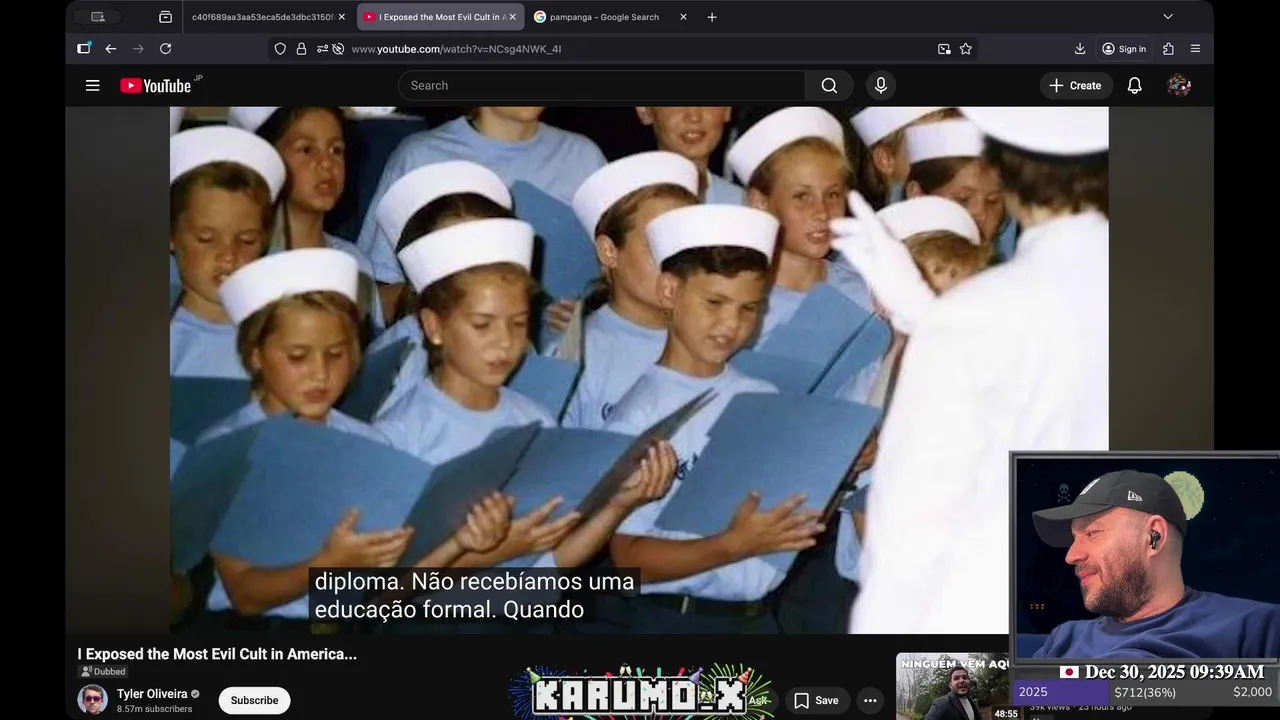Click the Dubbed badge under the title
Screen dimensions: 1280x720
click(103, 672)
